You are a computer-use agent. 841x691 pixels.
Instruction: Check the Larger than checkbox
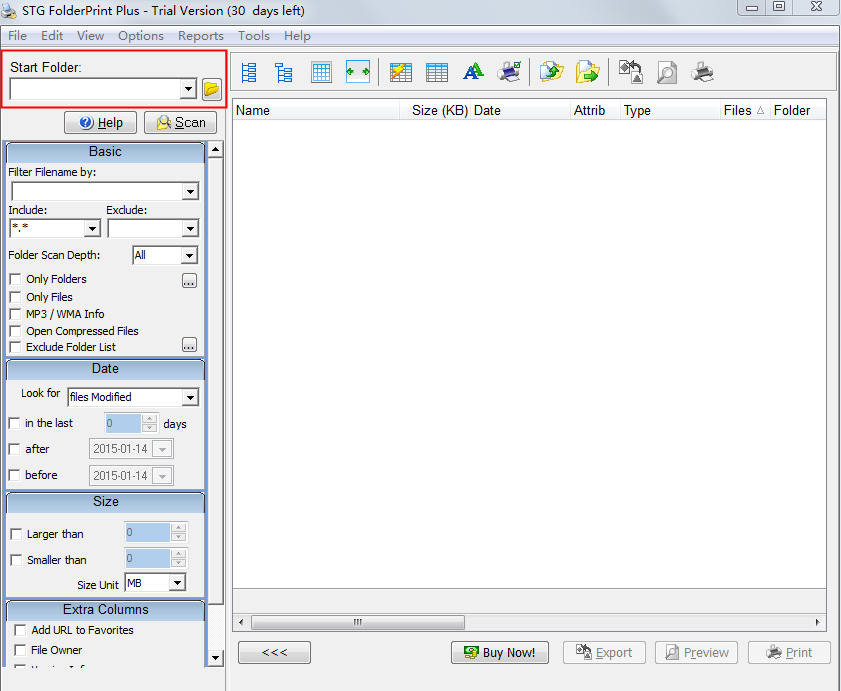pyautogui.click(x=16, y=534)
